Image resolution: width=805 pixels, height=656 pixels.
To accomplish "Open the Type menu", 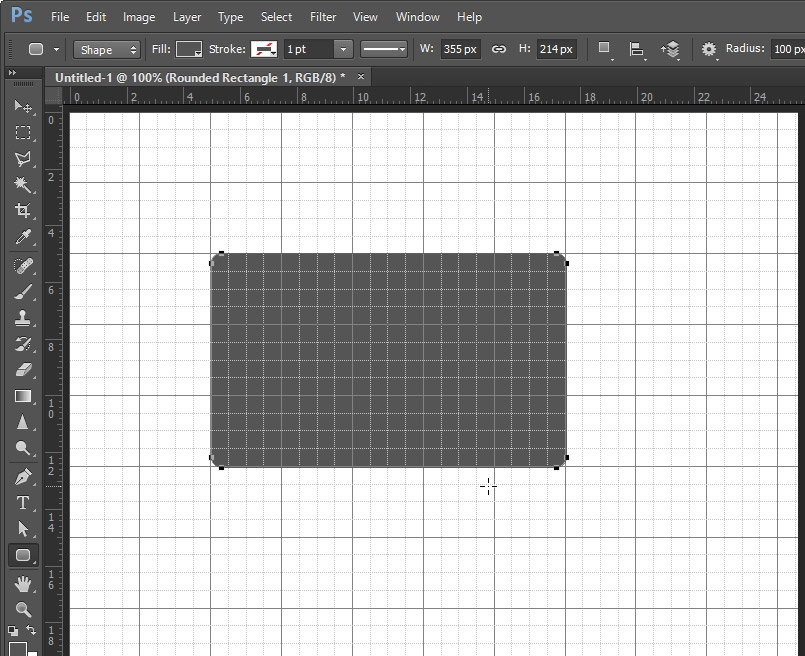I will click(x=231, y=17).
